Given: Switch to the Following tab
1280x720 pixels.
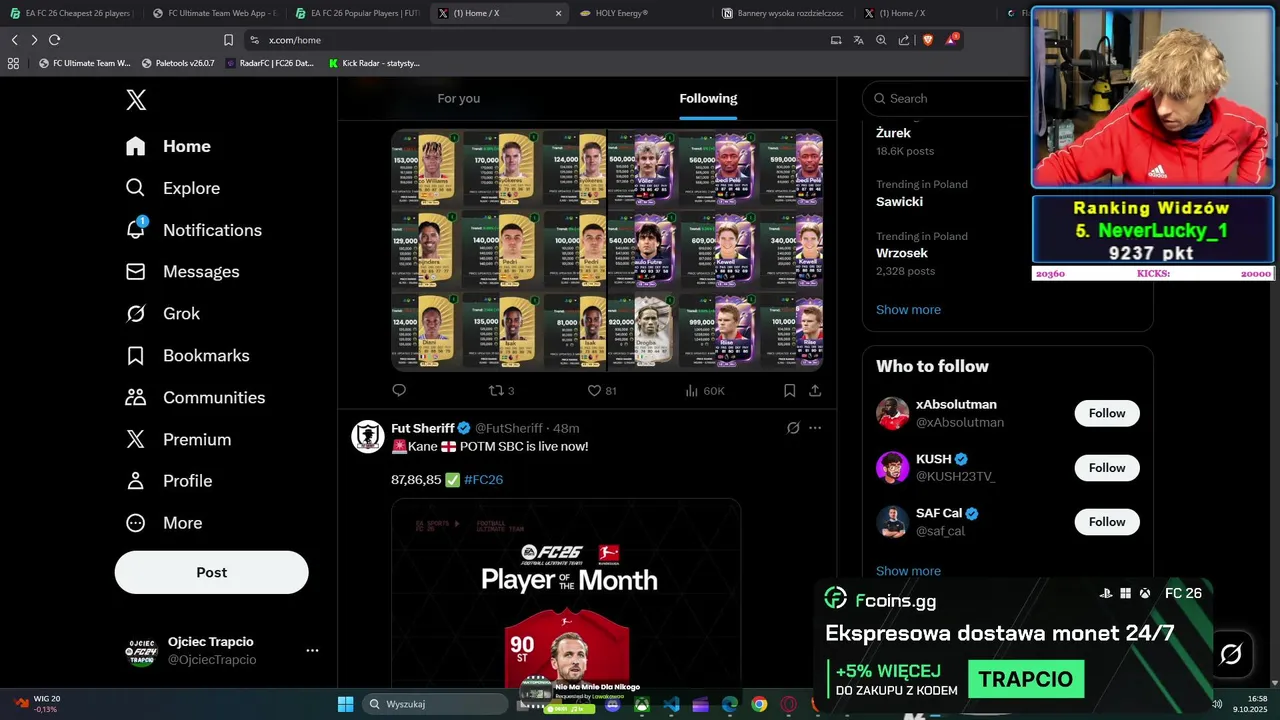Looking at the screenshot, I should pos(708,98).
